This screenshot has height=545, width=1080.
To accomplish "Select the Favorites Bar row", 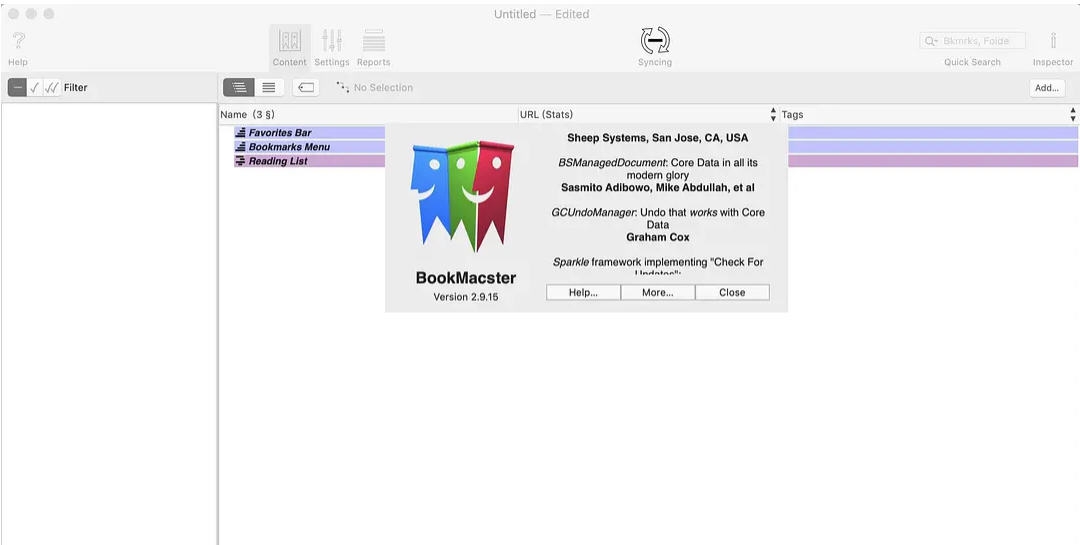I will [x=656, y=132].
